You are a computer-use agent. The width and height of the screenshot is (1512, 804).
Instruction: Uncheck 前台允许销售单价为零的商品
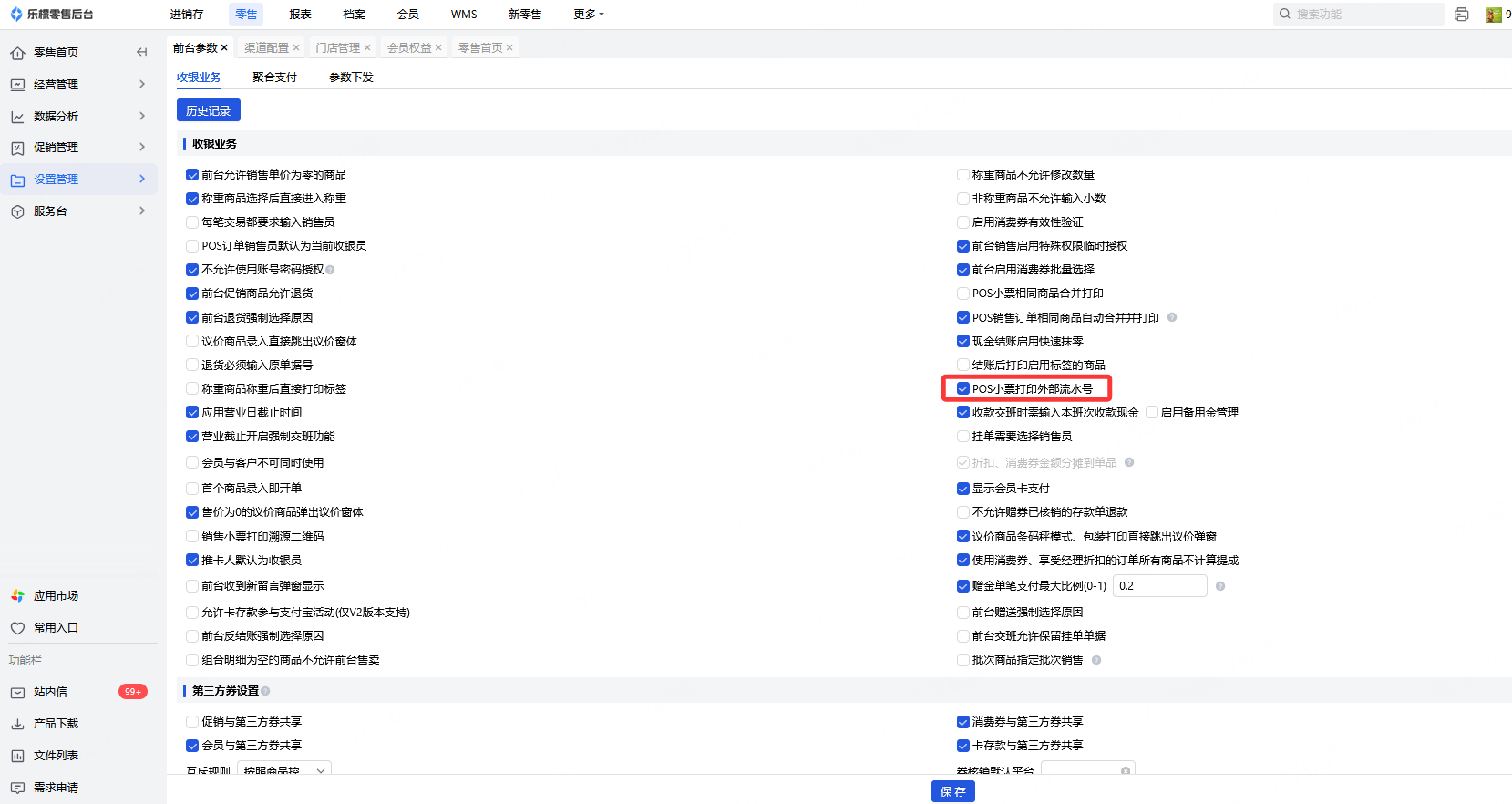[192, 175]
